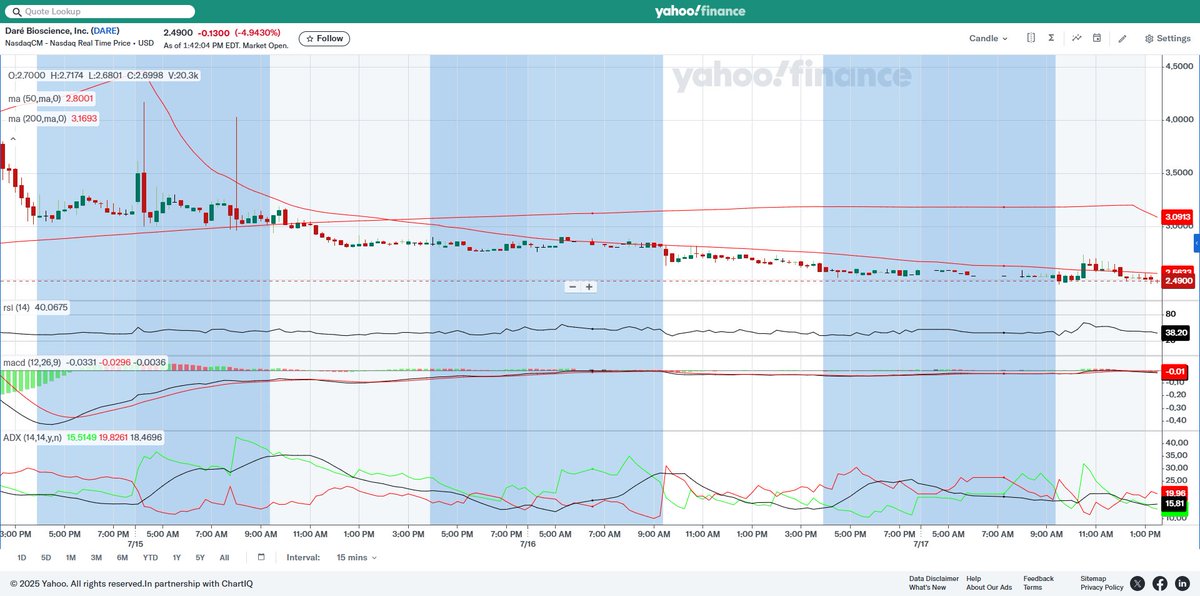Zoom in with the plus chart button

tap(589, 287)
